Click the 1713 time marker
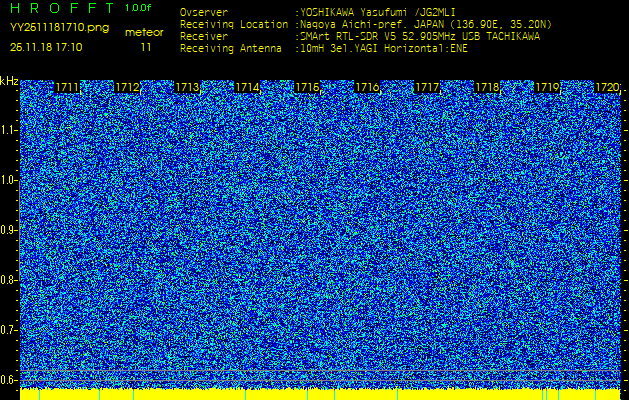629x400 pixels. pyautogui.click(x=187, y=87)
